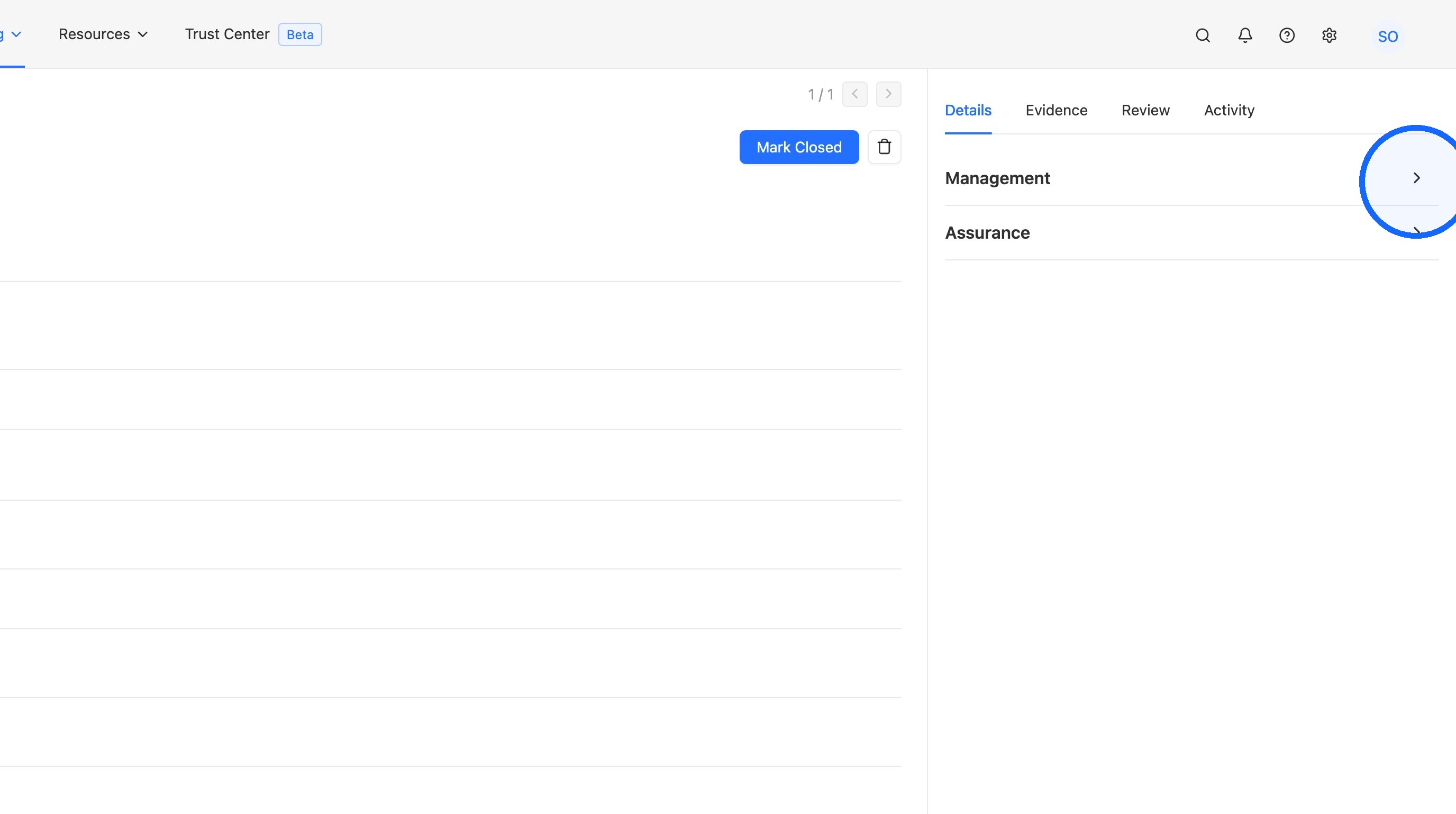1456x814 pixels.
Task: Expand the Management section chevron
Action: click(x=1416, y=178)
